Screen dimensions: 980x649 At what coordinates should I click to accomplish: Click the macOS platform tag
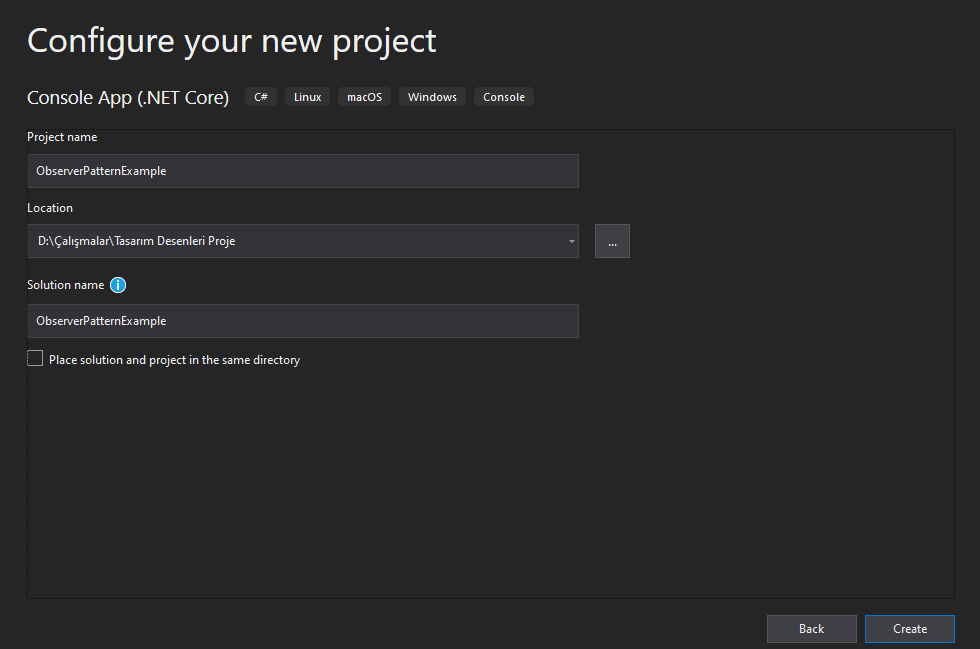pyautogui.click(x=364, y=97)
